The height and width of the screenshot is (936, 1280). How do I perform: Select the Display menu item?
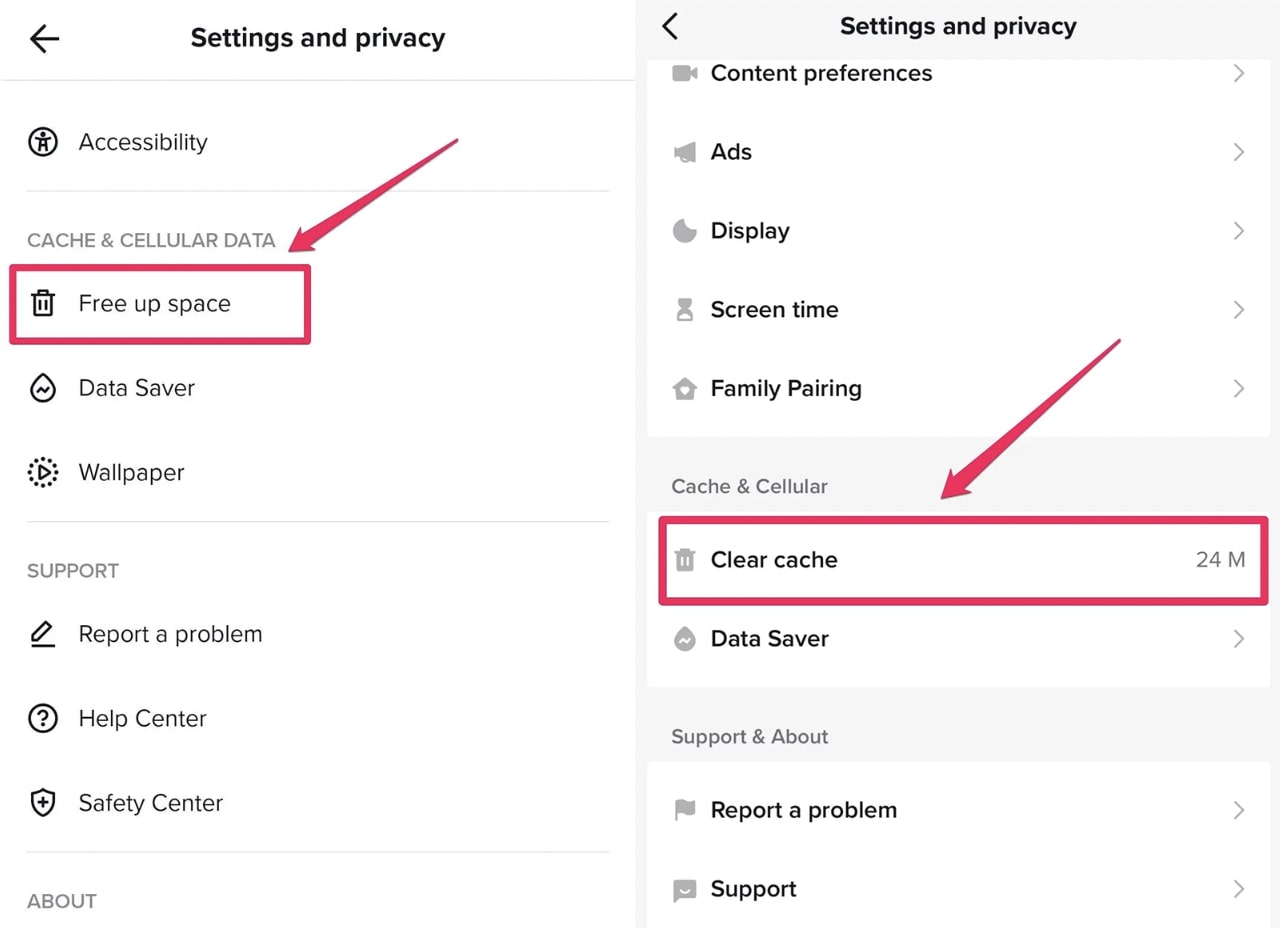(750, 231)
